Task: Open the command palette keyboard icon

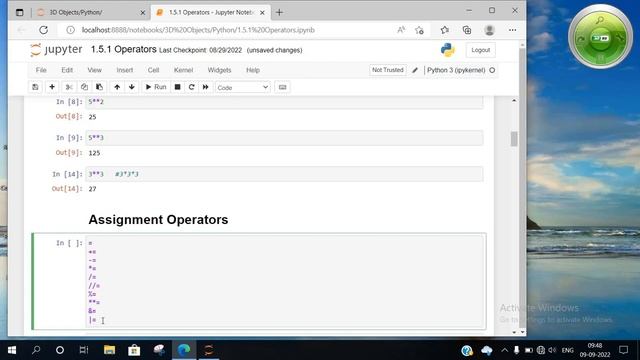Action: (282, 87)
